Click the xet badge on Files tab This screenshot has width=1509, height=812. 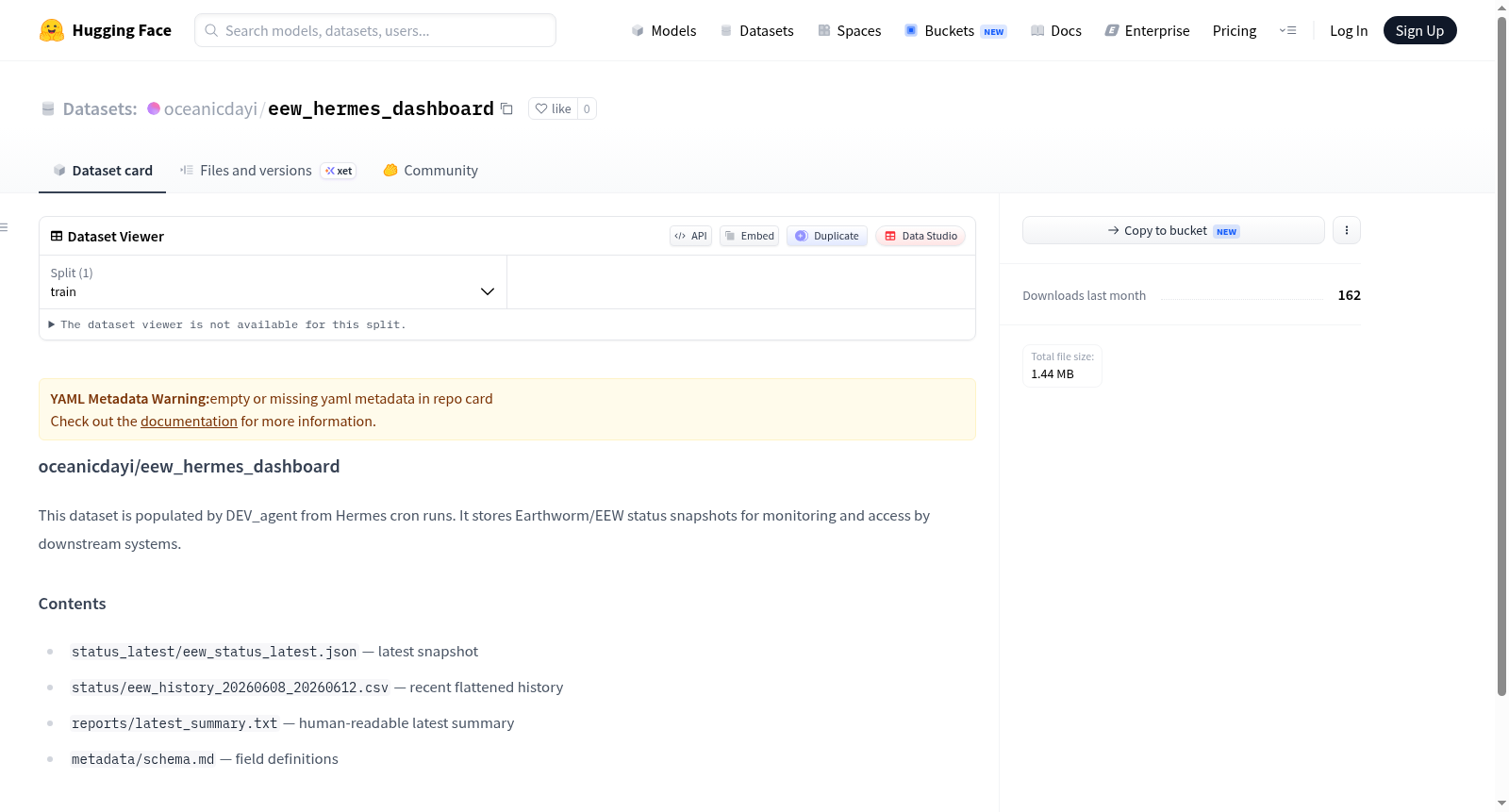339,171
